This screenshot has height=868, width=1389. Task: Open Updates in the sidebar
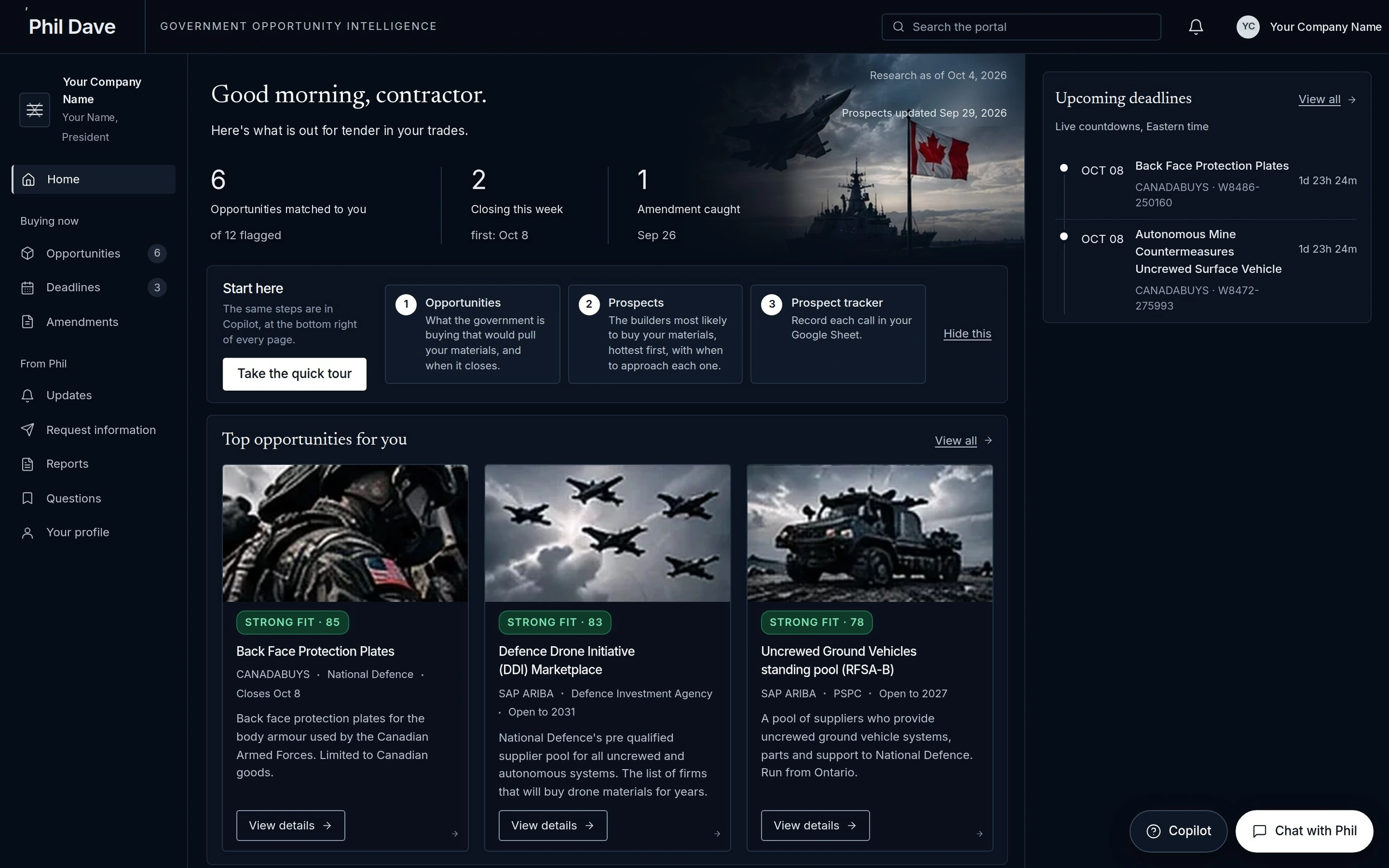[x=93, y=395]
